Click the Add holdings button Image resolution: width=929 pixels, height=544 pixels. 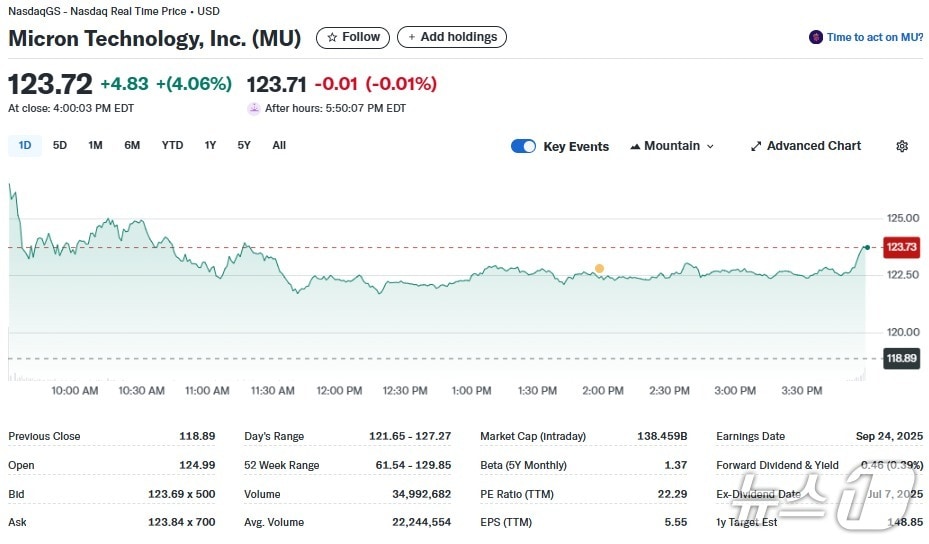click(452, 37)
